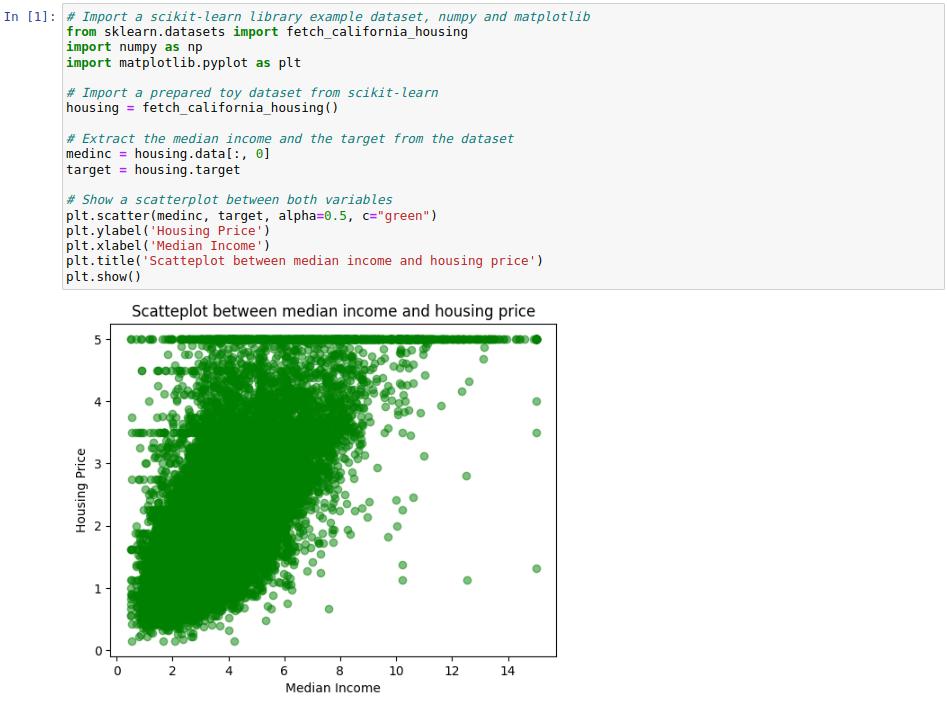Click the y-axis tick label 3
The width and height of the screenshot is (947, 705).
tap(98, 464)
